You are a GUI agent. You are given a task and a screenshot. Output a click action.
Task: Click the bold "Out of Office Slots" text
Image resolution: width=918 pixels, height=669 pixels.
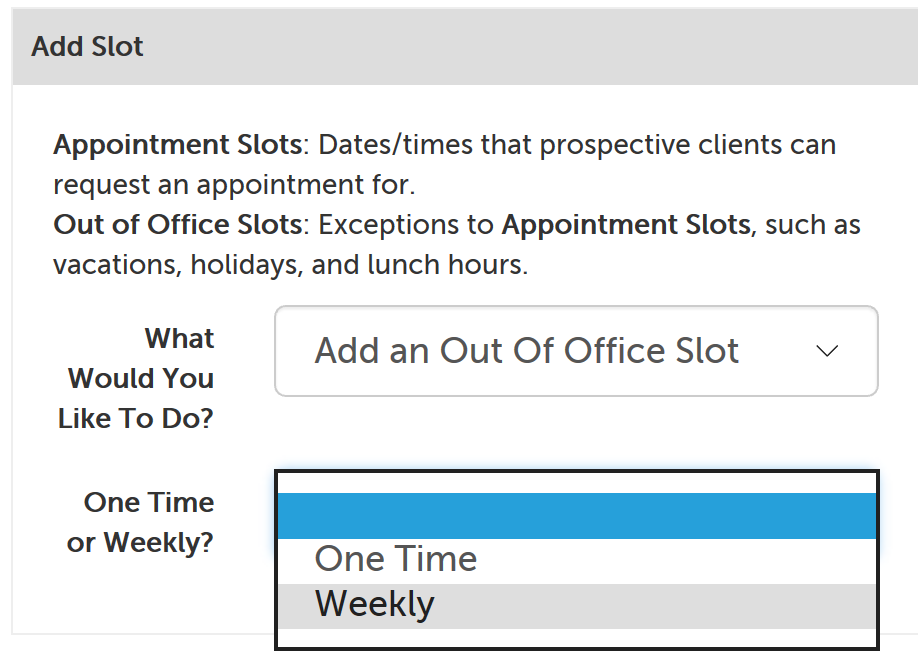(177, 225)
